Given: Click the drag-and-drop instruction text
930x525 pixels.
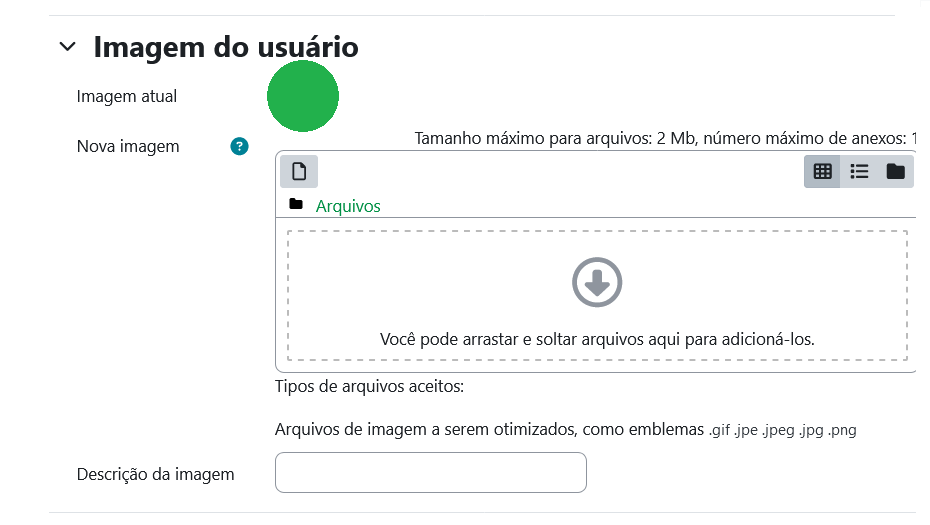Looking at the screenshot, I should pos(597,339).
